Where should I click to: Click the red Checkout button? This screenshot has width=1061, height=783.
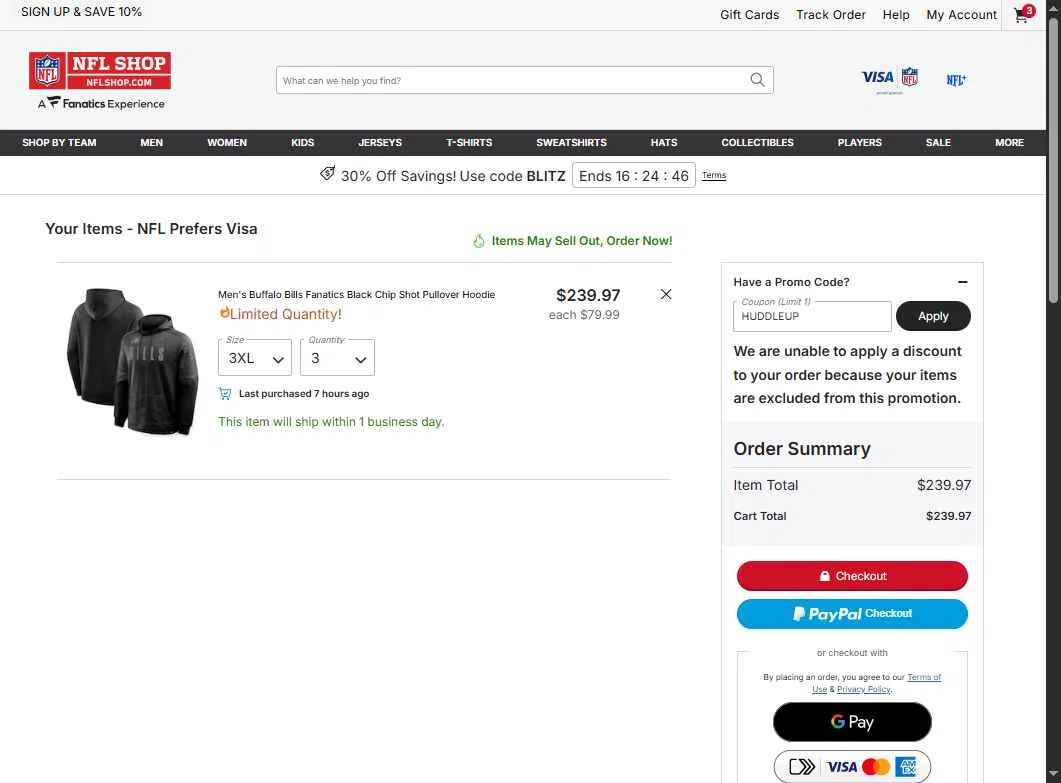(x=852, y=576)
